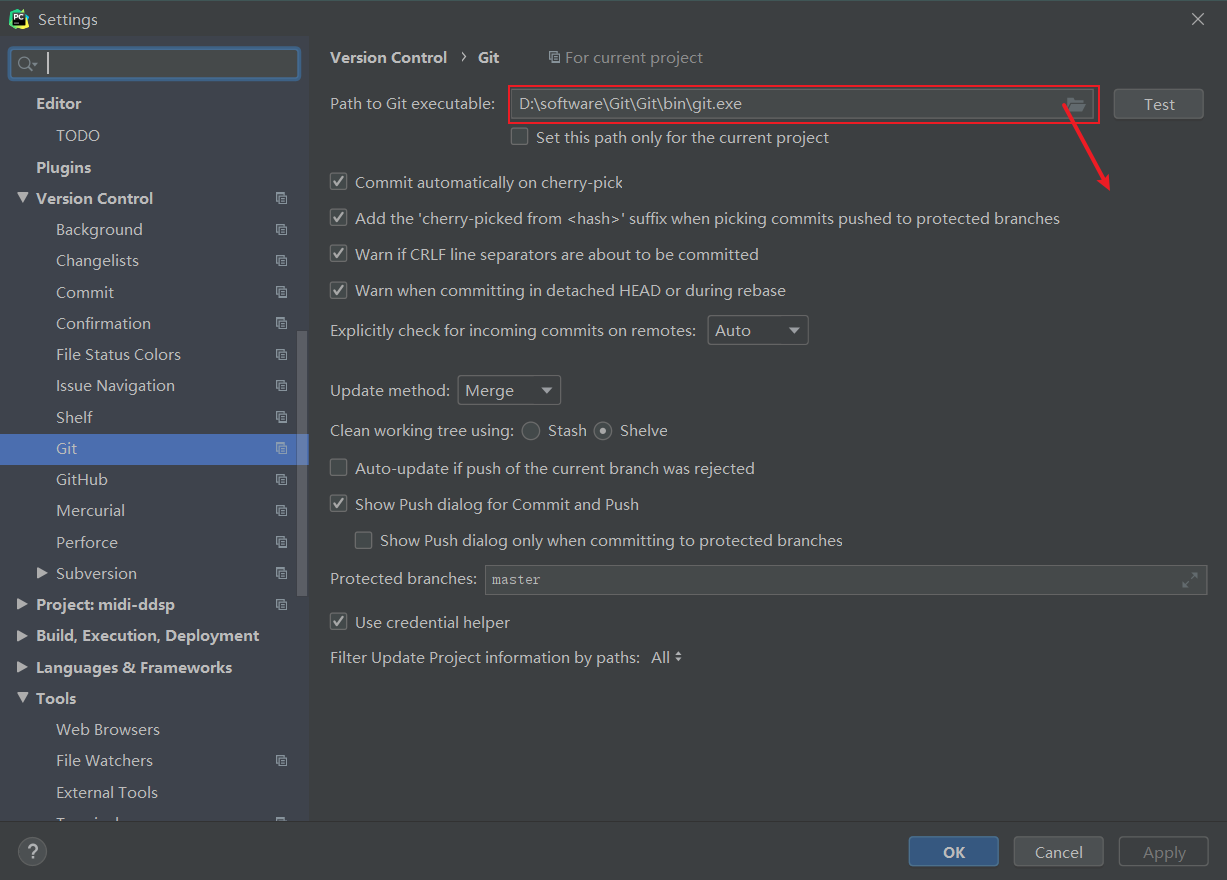Click the expand icon in Protected branches field
1227x880 pixels.
pyautogui.click(x=1190, y=579)
